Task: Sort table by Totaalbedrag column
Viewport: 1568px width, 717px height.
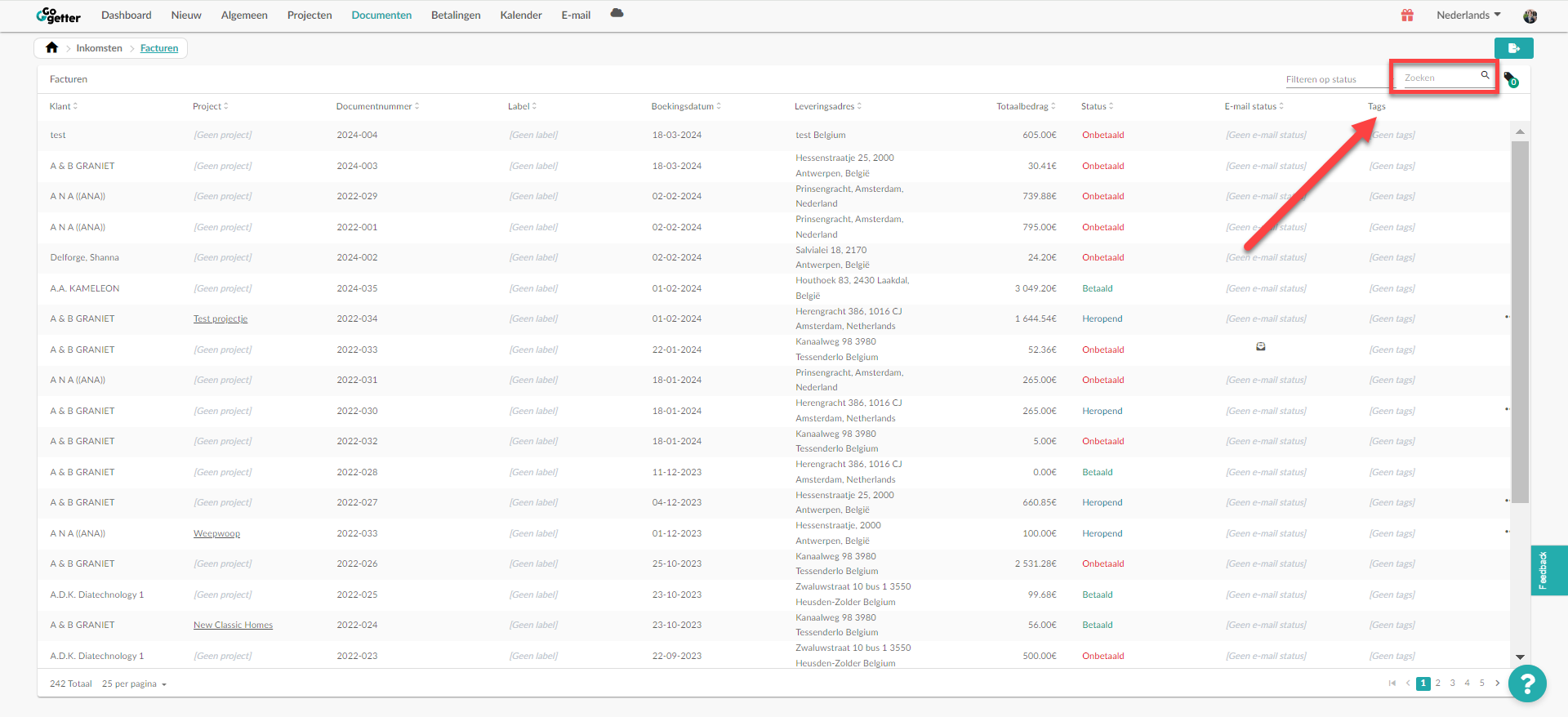Action: click(1026, 106)
